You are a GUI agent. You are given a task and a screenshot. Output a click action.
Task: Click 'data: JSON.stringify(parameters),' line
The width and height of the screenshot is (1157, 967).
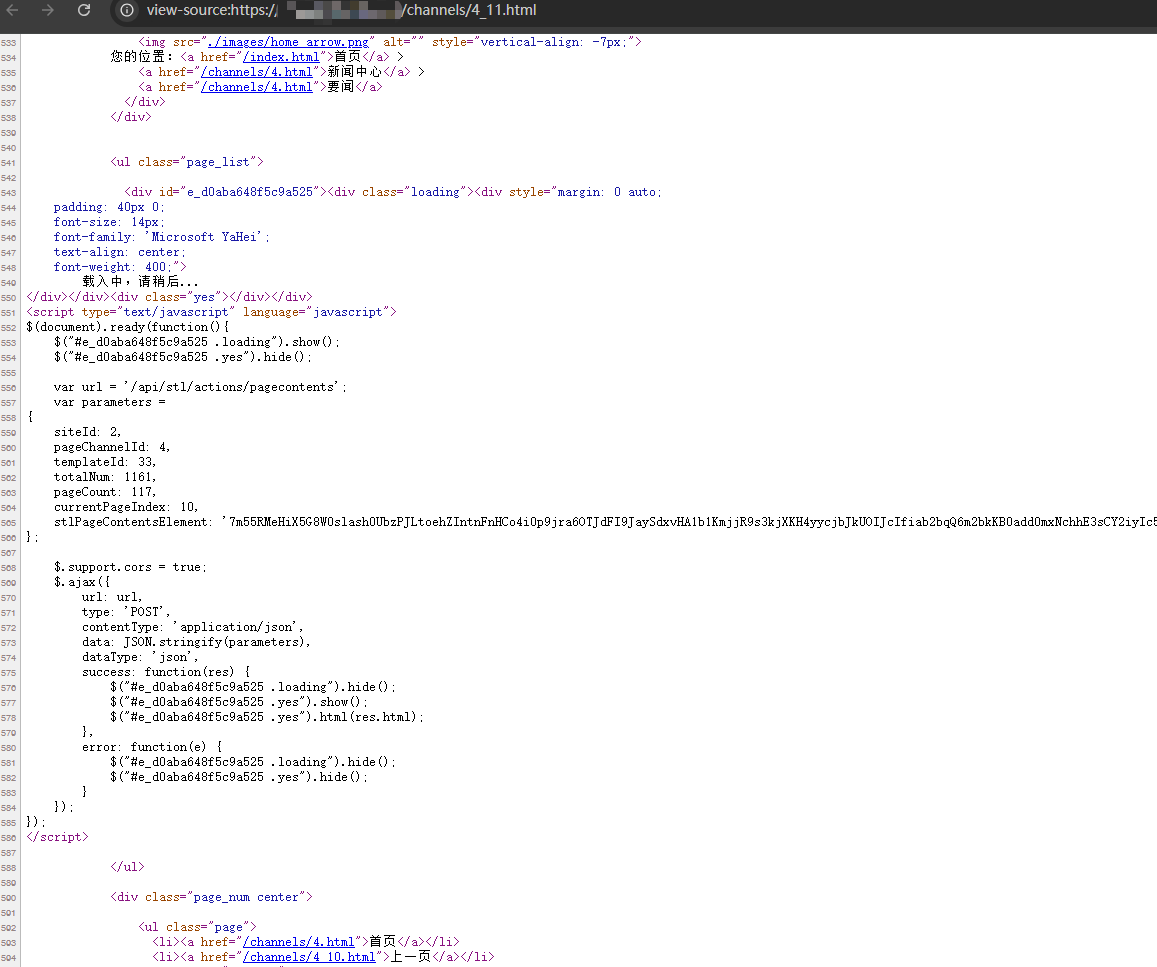pyautogui.click(x=196, y=642)
